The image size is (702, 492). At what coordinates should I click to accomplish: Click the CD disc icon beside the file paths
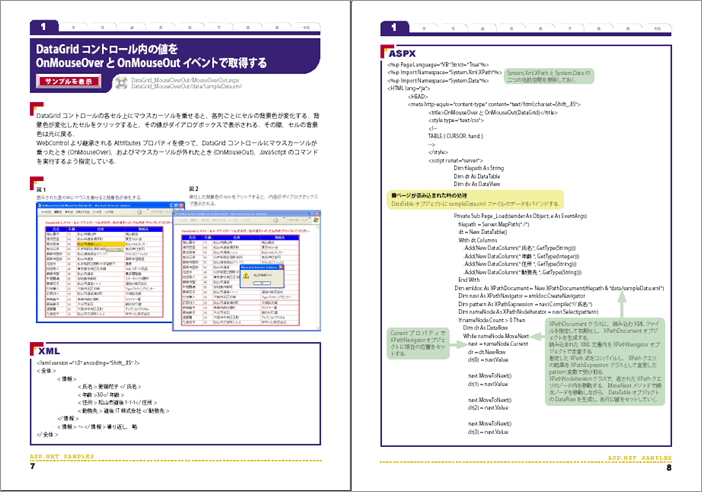pyautogui.click(x=120, y=83)
